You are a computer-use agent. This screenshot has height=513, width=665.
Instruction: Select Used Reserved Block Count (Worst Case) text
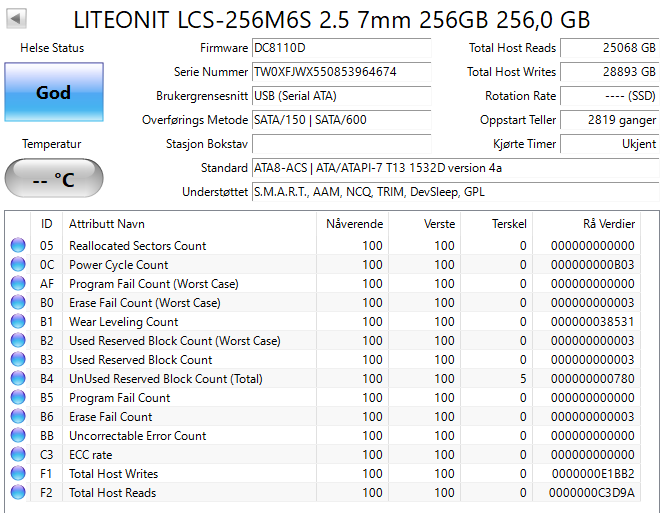point(175,340)
